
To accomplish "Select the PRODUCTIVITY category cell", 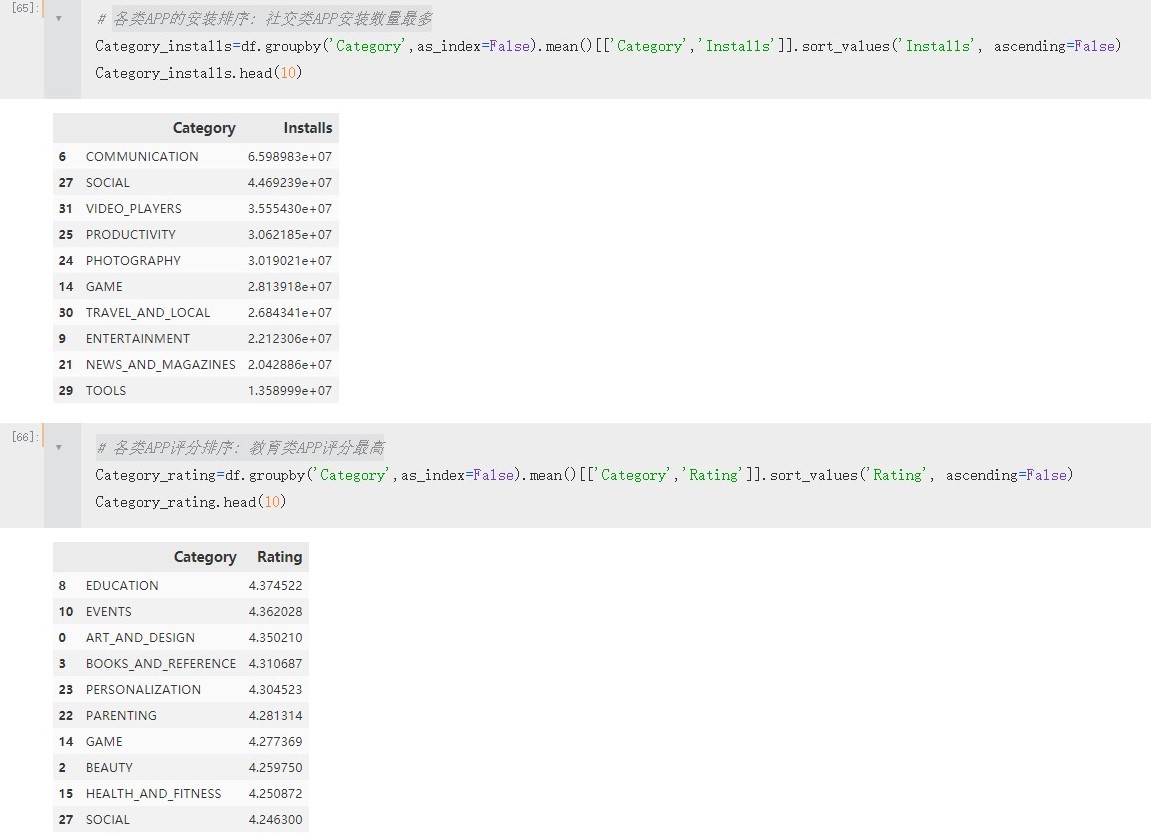I will coord(131,234).
